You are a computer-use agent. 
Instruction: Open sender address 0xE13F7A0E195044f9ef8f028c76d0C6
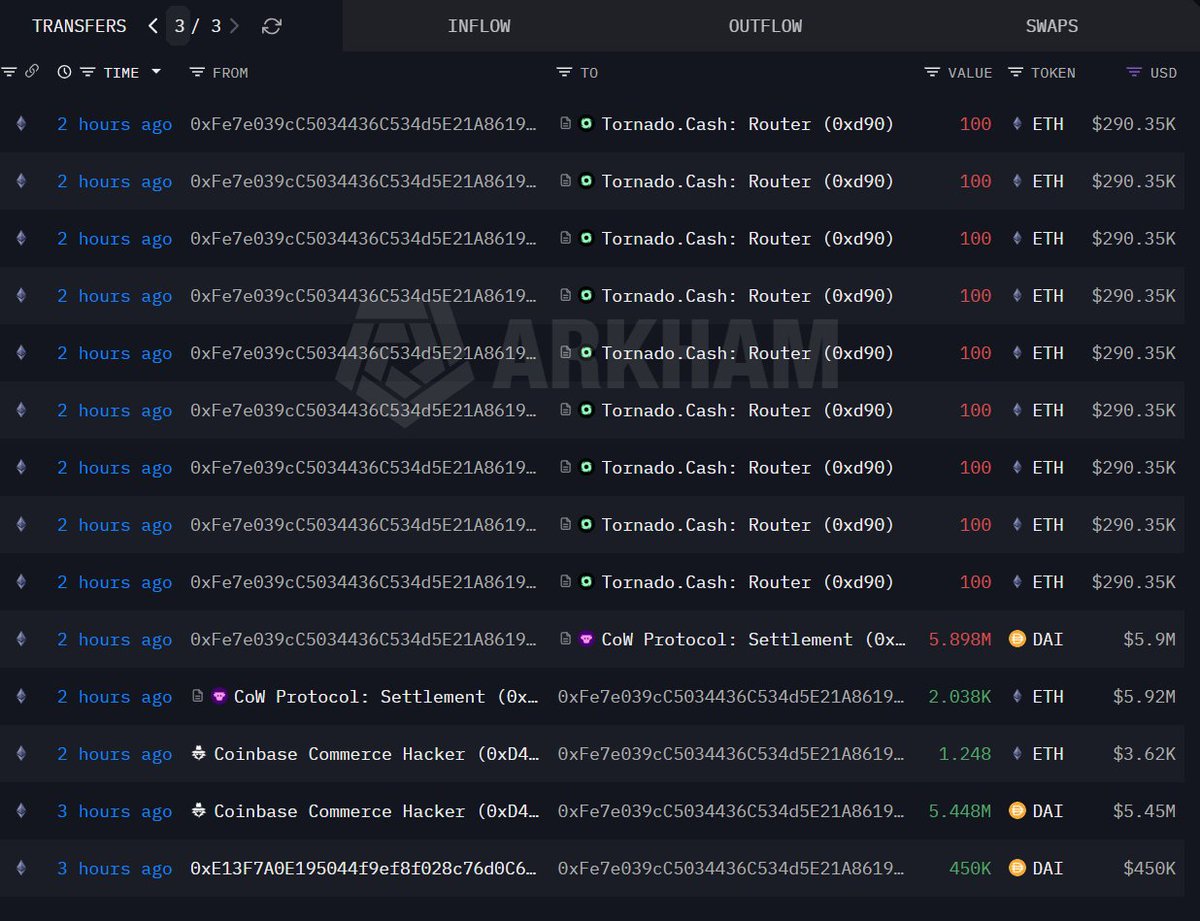pyautogui.click(x=364, y=868)
